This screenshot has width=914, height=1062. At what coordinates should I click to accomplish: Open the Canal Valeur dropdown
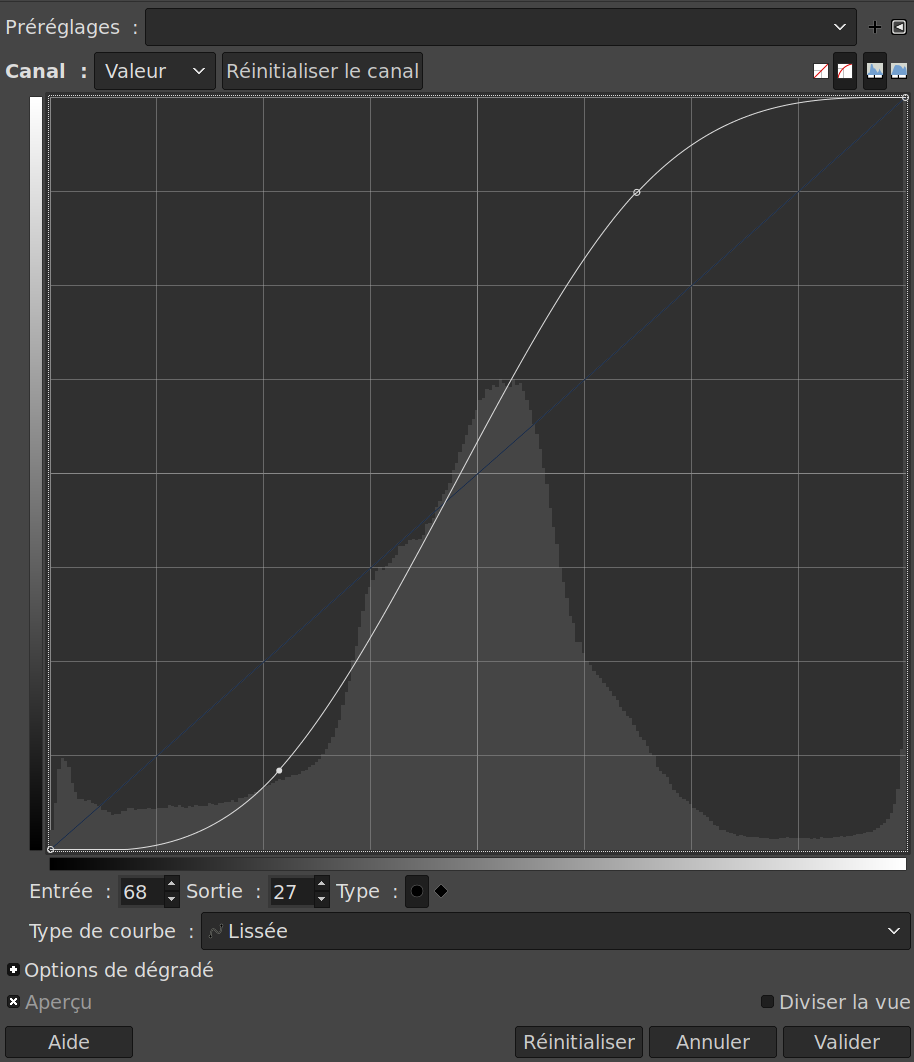155,71
